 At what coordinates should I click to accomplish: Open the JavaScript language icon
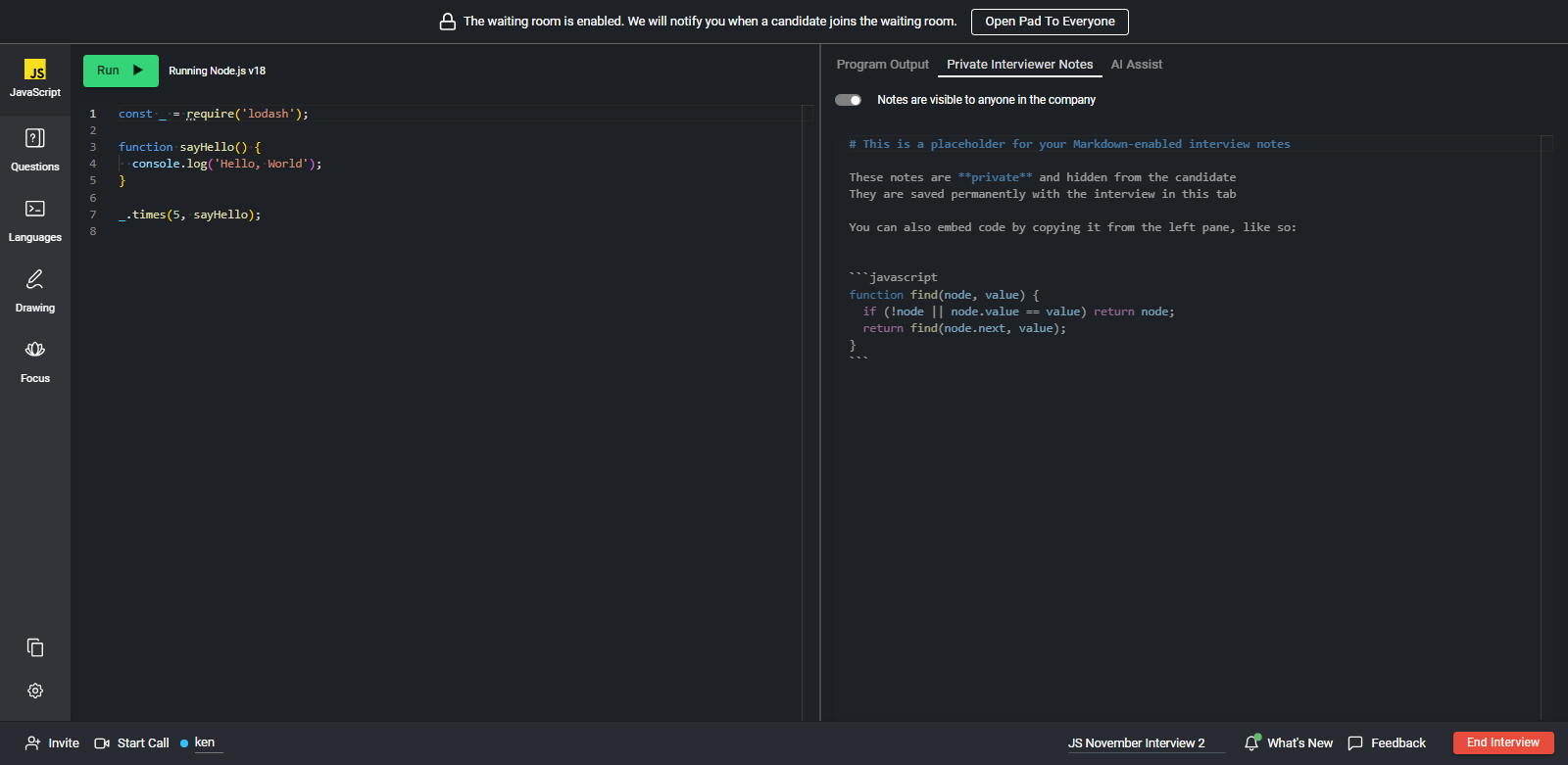click(x=35, y=72)
